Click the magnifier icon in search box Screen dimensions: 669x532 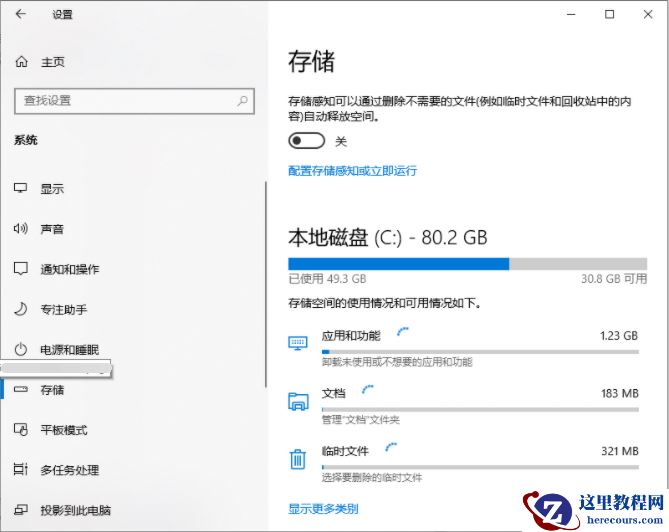[x=242, y=101]
